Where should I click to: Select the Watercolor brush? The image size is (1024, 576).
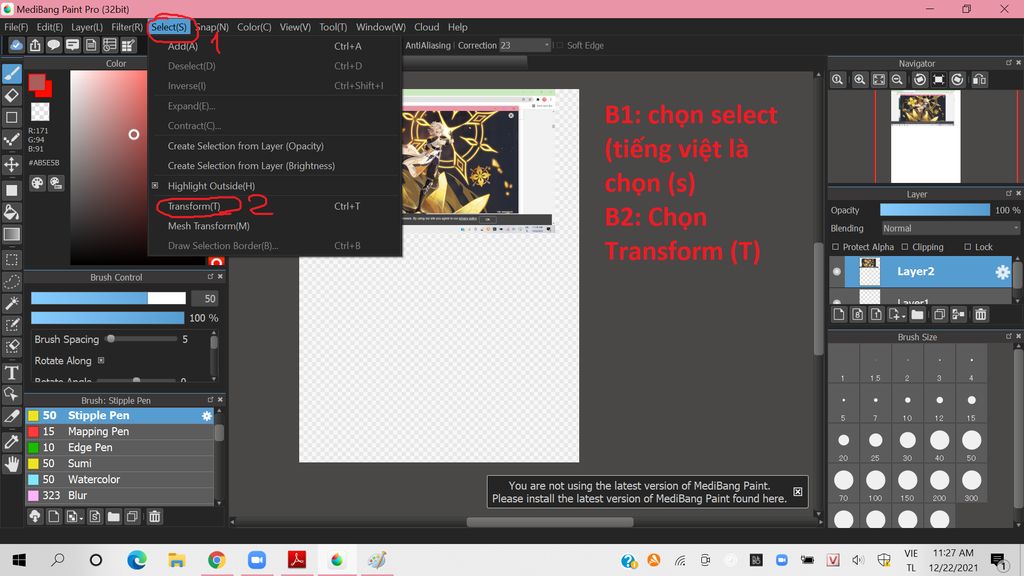click(x=120, y=479)
